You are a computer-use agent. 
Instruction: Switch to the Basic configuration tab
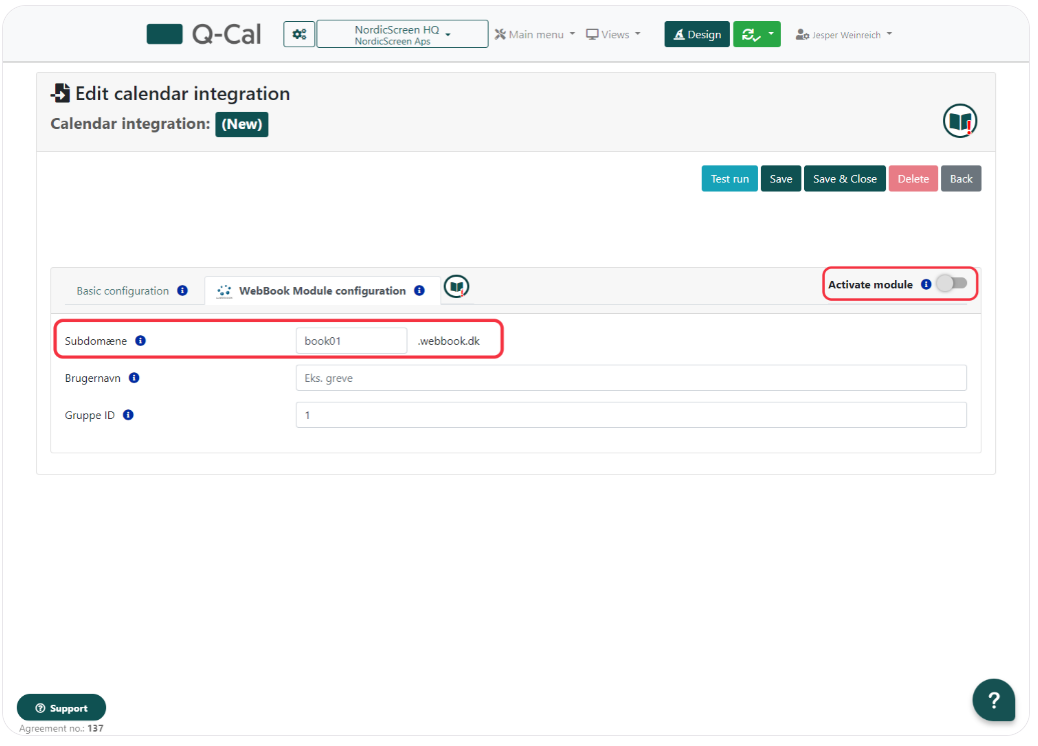click(x=122, y=291)
